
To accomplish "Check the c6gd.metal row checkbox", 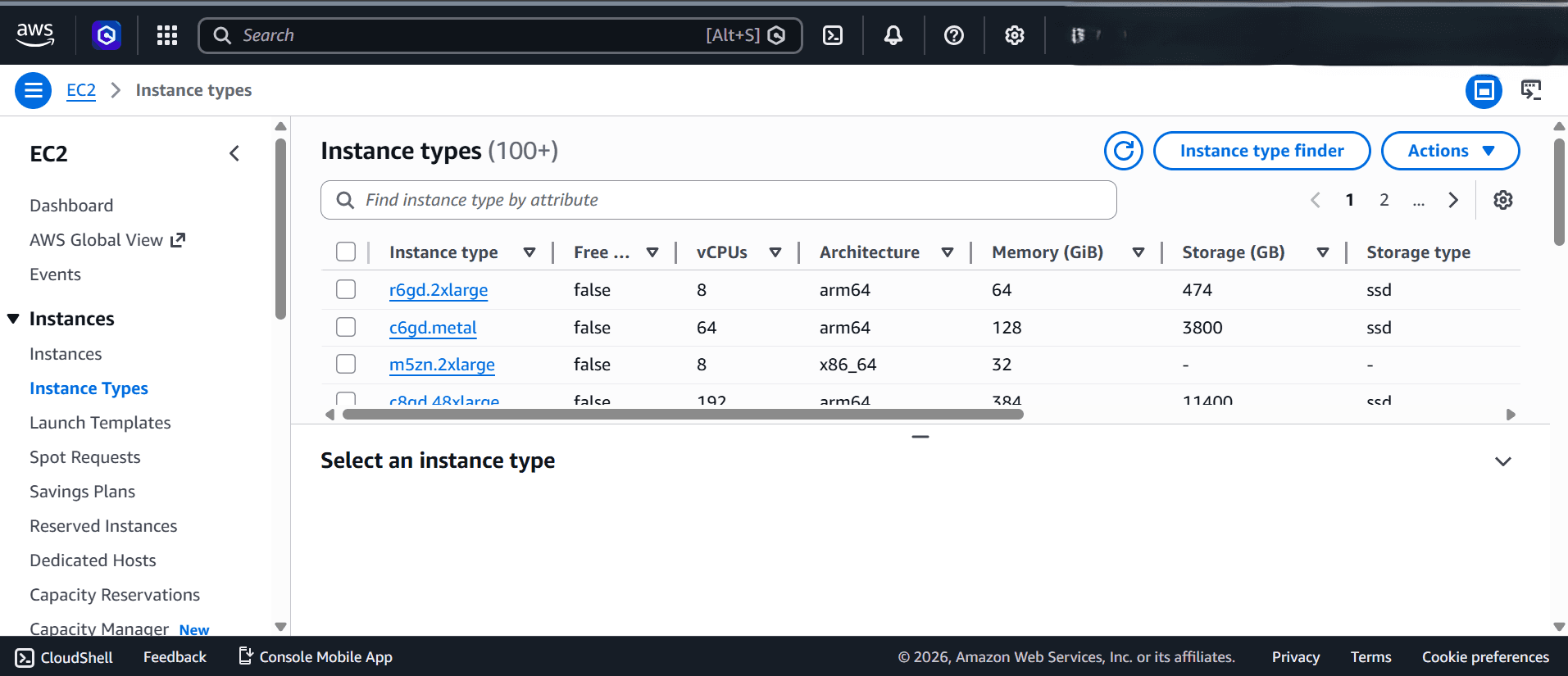I will [x=346, y=327].
